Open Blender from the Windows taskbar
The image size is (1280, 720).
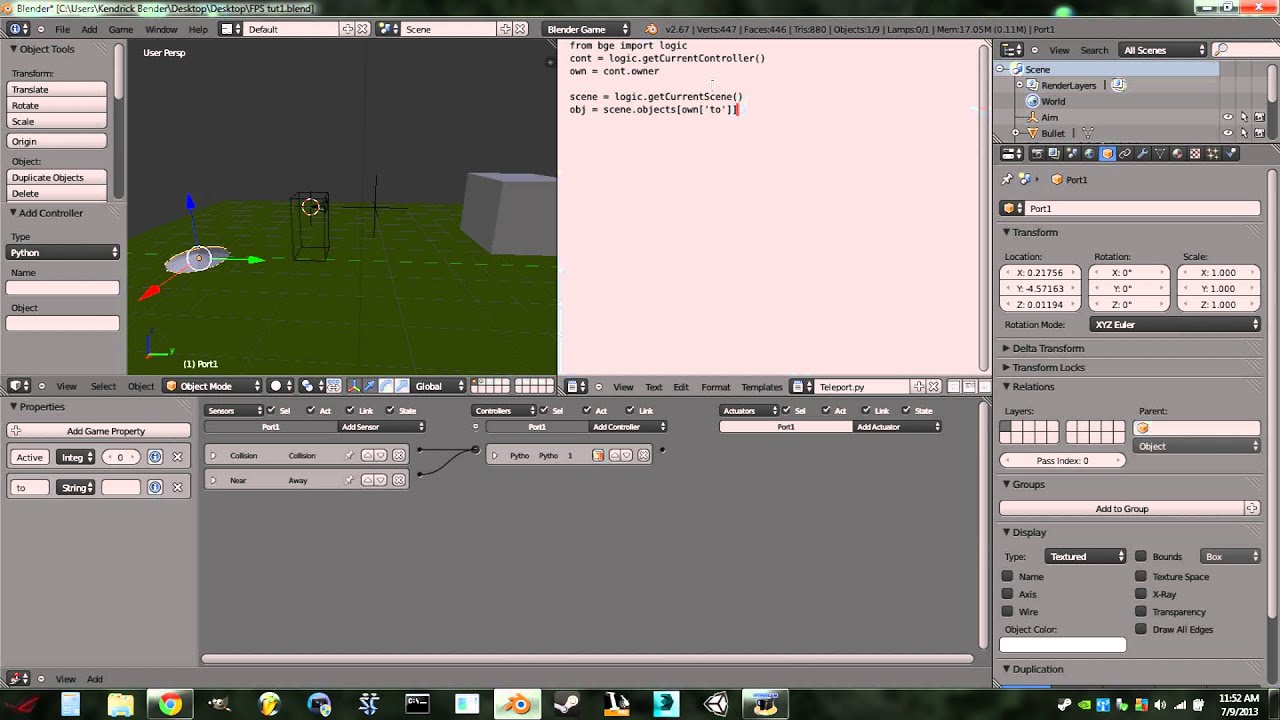517,704
